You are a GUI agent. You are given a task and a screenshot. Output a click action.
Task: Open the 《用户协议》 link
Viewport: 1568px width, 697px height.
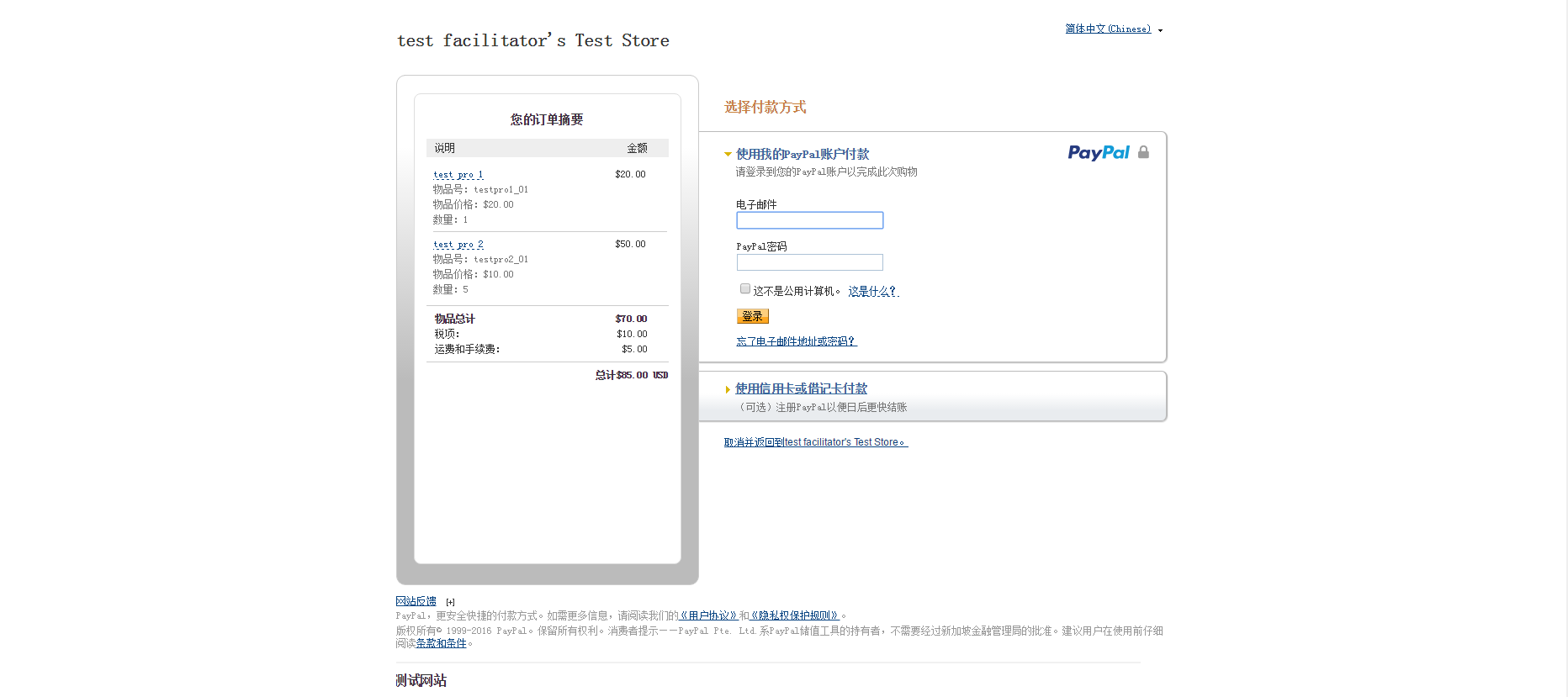pyautogui.click(x=708, y=615)
